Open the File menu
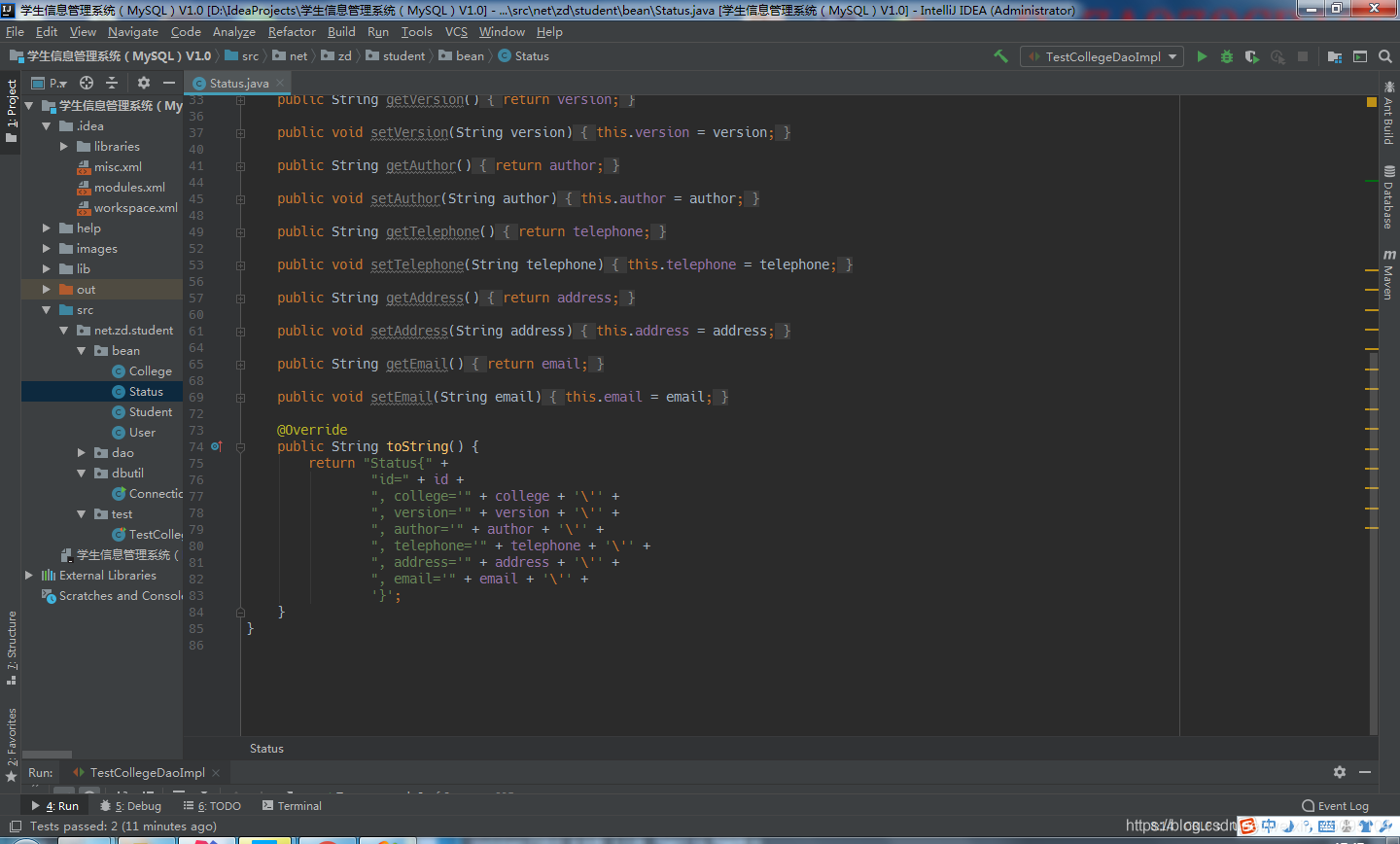Viewport: 1400px width, 844px height. click(x=15, y=32)
